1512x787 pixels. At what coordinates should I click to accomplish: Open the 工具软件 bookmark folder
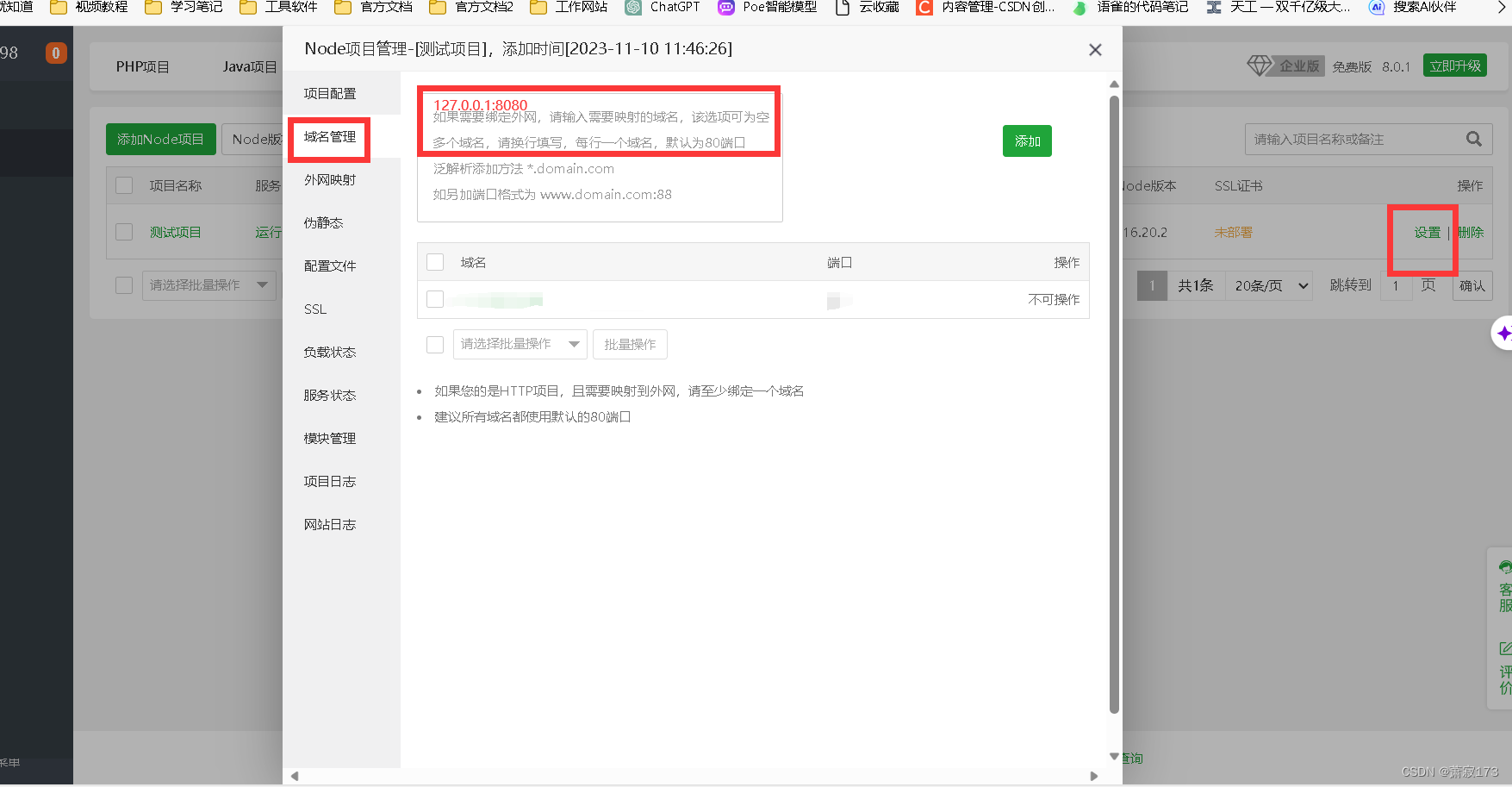pyautogui.click(x=278, y=7)
